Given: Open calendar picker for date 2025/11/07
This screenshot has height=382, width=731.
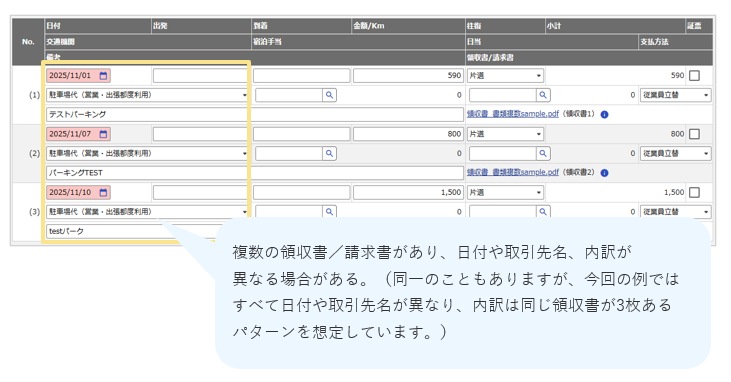Looking at the screenshot, I should click(103, 134).
